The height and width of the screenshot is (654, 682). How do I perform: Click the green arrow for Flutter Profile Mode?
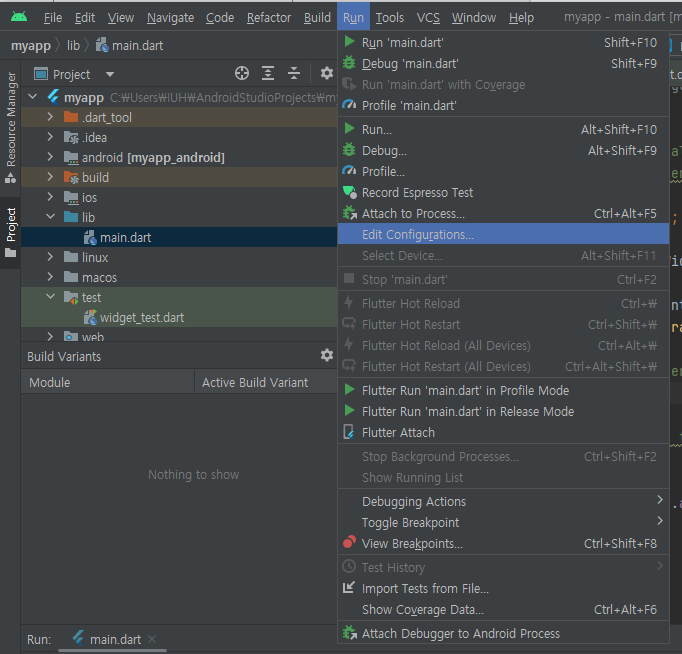[x=349, y=390]
